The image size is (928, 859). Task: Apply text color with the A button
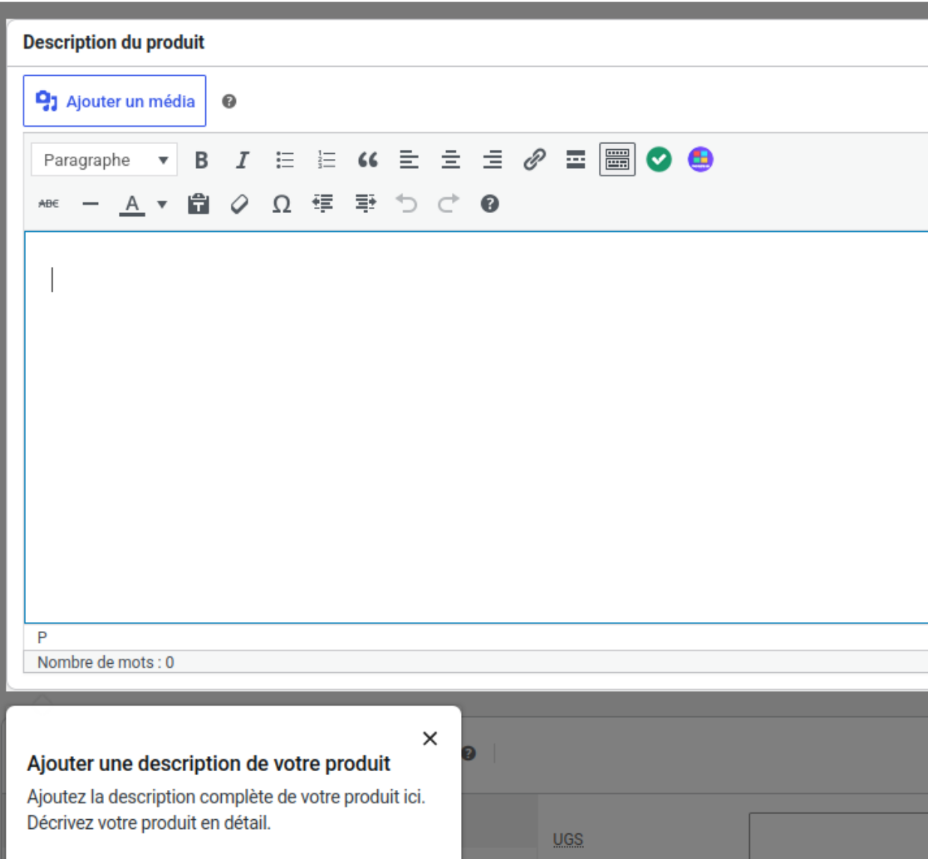[132, 204]
